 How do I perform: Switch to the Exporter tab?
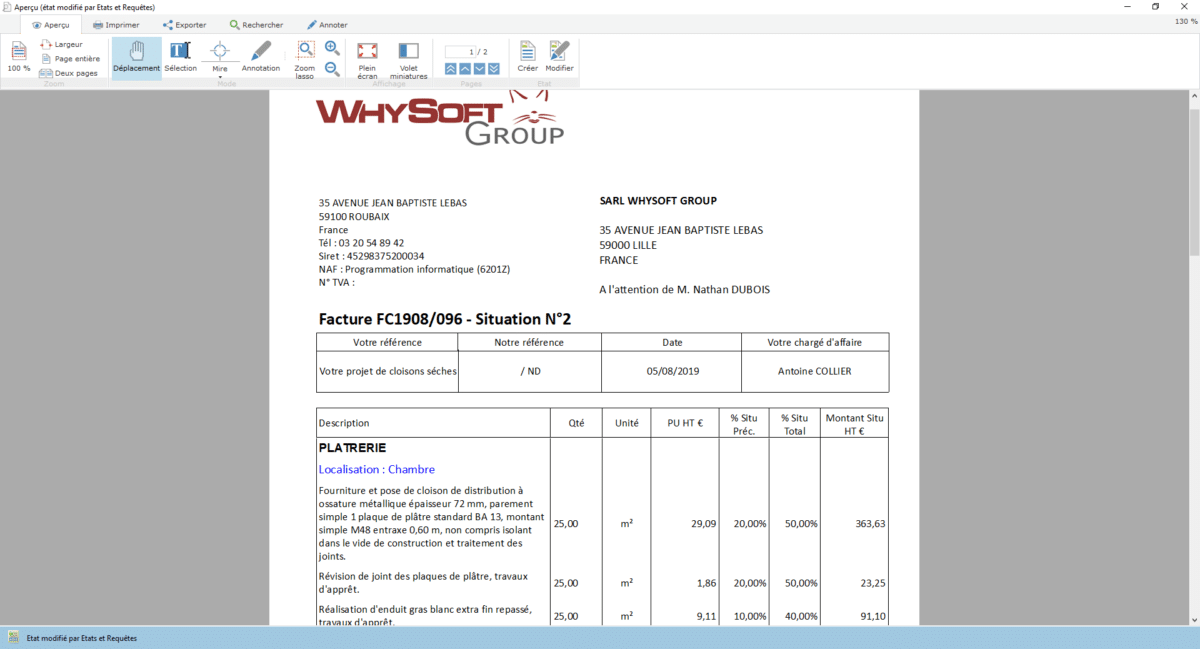click(184, 24)
